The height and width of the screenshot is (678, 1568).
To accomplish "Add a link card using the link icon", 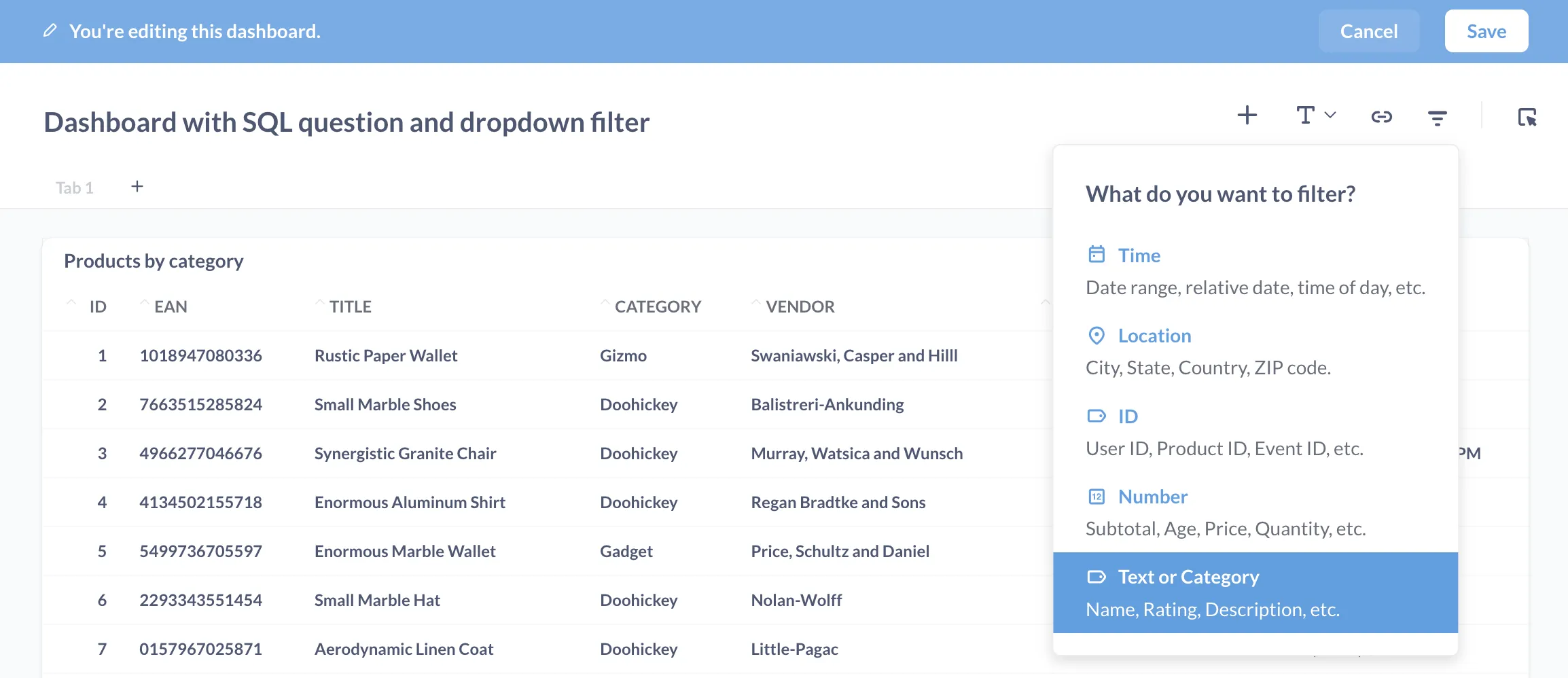I will pos(1381,116).
